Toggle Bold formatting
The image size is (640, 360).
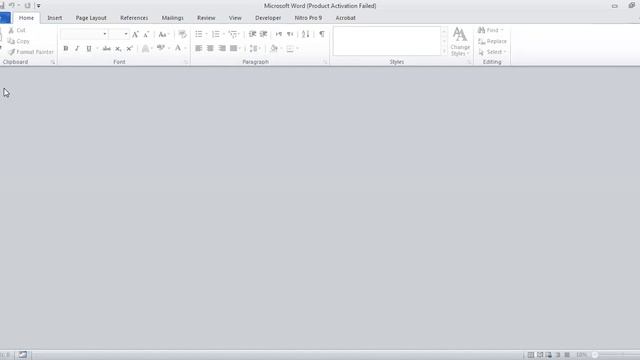tap(66, 49)
